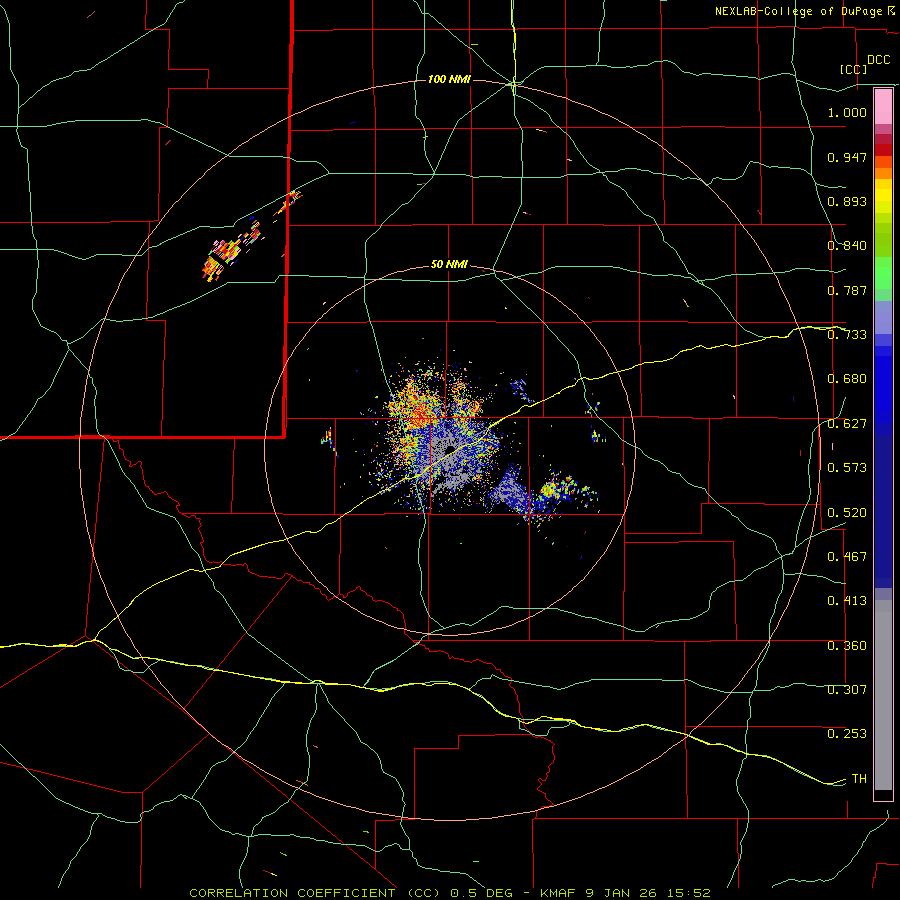The height and width of the screenshot is (900, 900).
Task: Click the 0.520 legend value
Action: (847, 513)
